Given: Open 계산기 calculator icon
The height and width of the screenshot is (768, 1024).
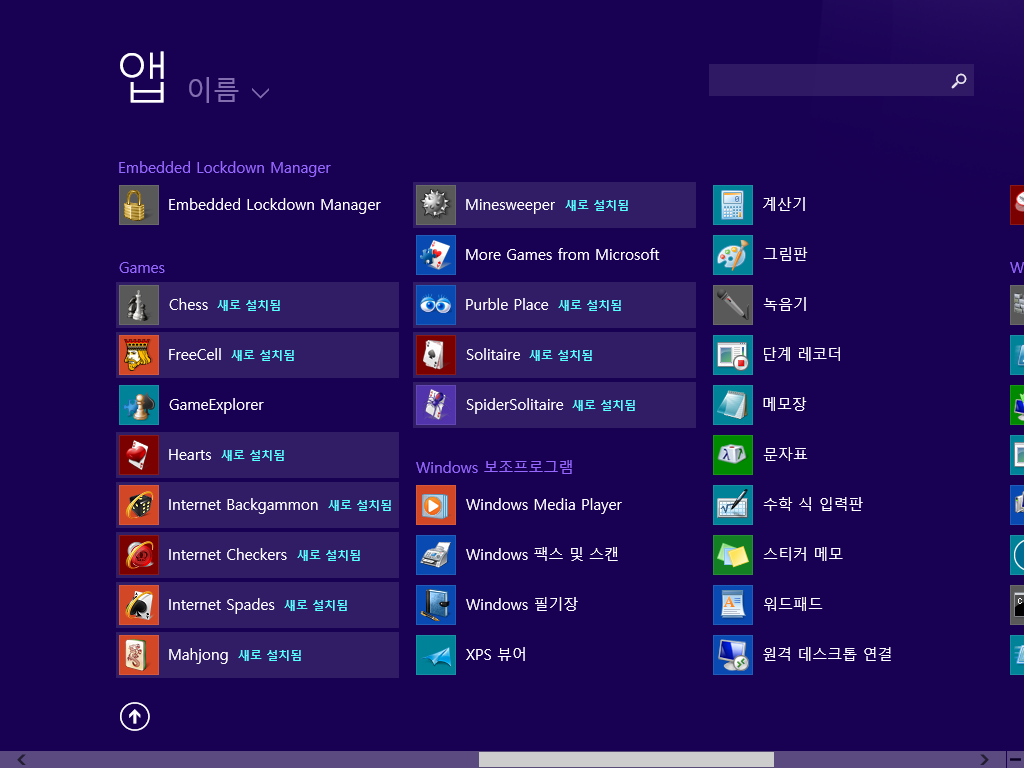Looking at the screenshot, I should [733, 205].
